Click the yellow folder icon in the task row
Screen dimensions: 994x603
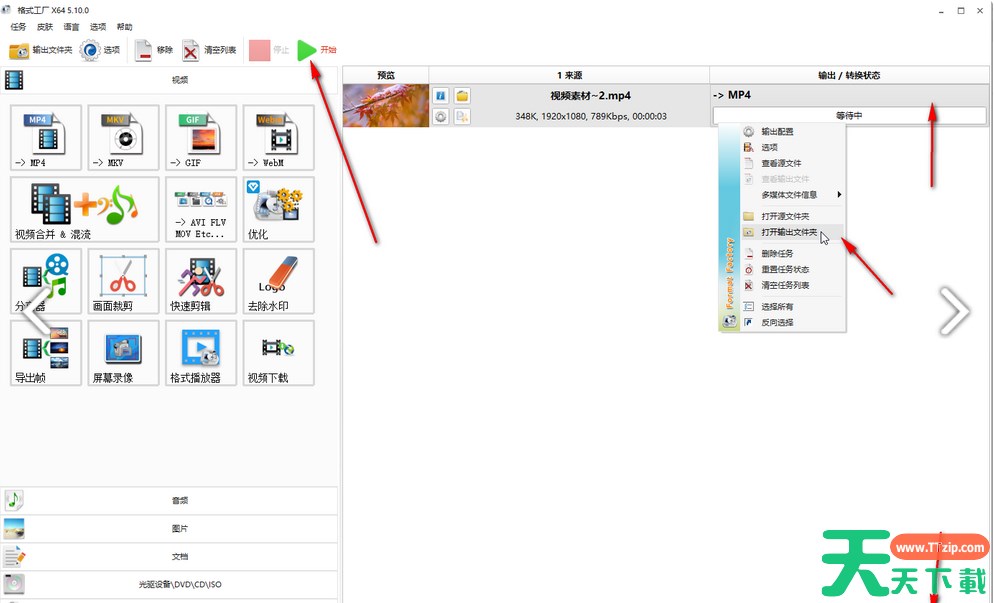pos(462,96)
